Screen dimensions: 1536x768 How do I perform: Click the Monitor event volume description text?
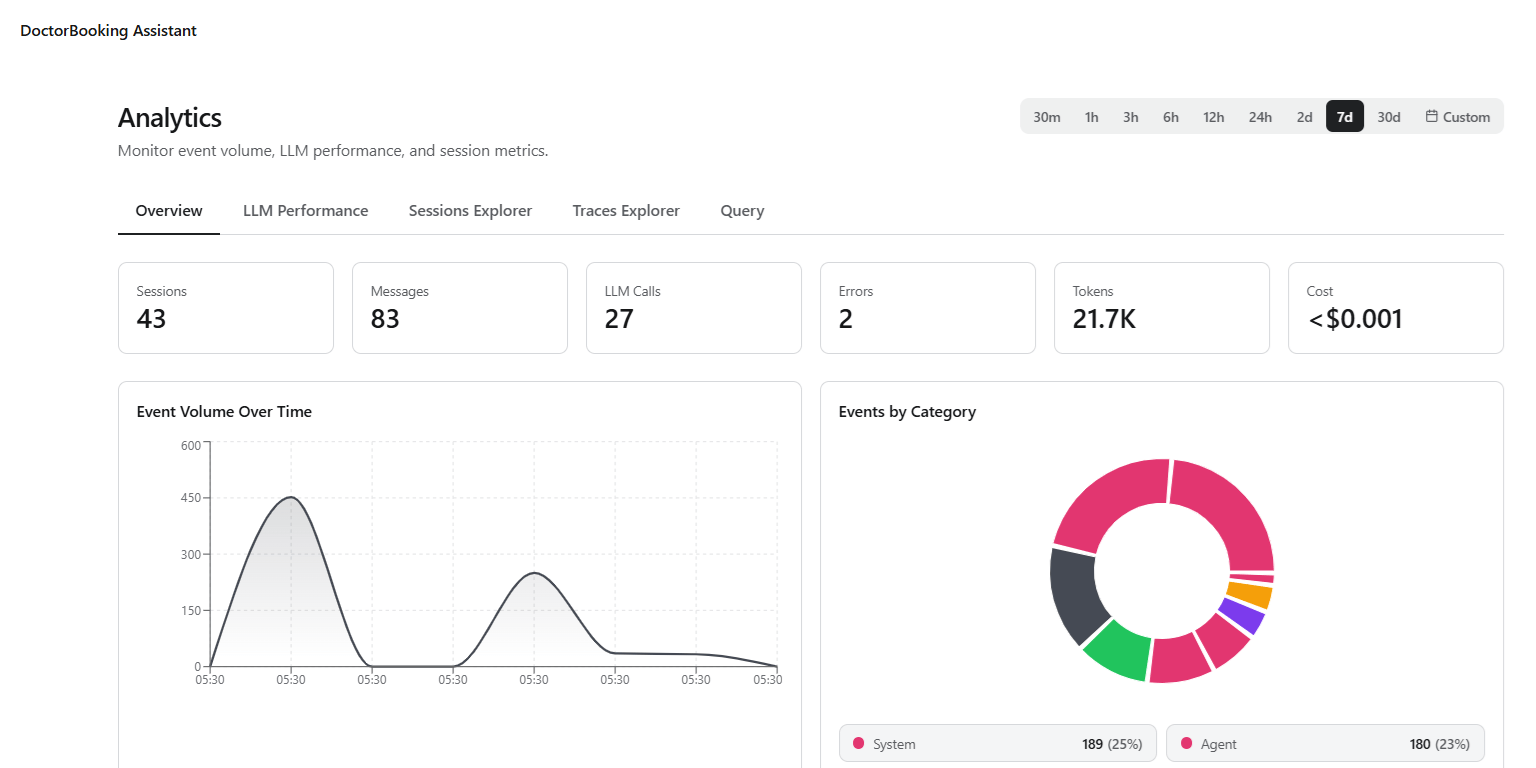pos(333,152)
